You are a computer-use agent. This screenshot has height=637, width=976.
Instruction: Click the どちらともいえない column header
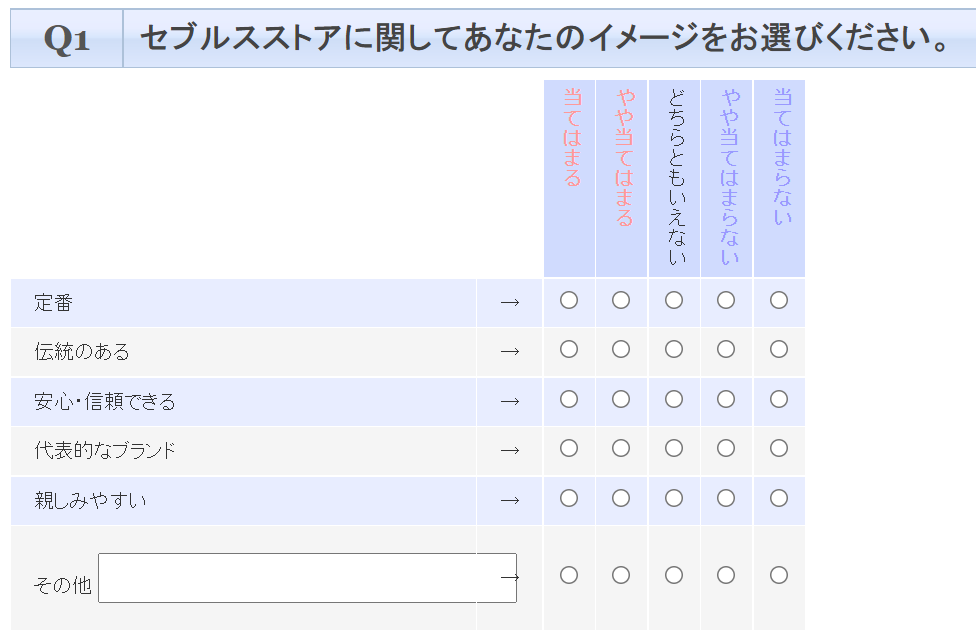tap(675, 177)
